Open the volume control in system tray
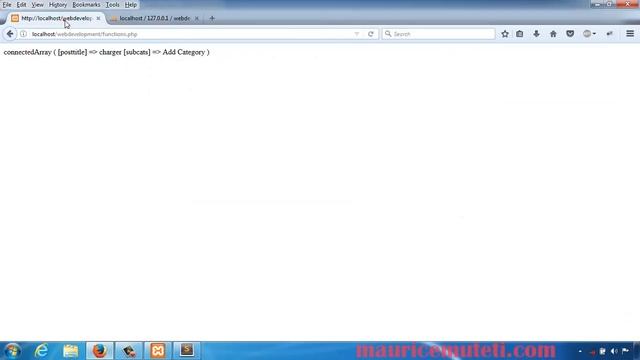The width and height of the screenshot is (640, 360). point(614,351)
